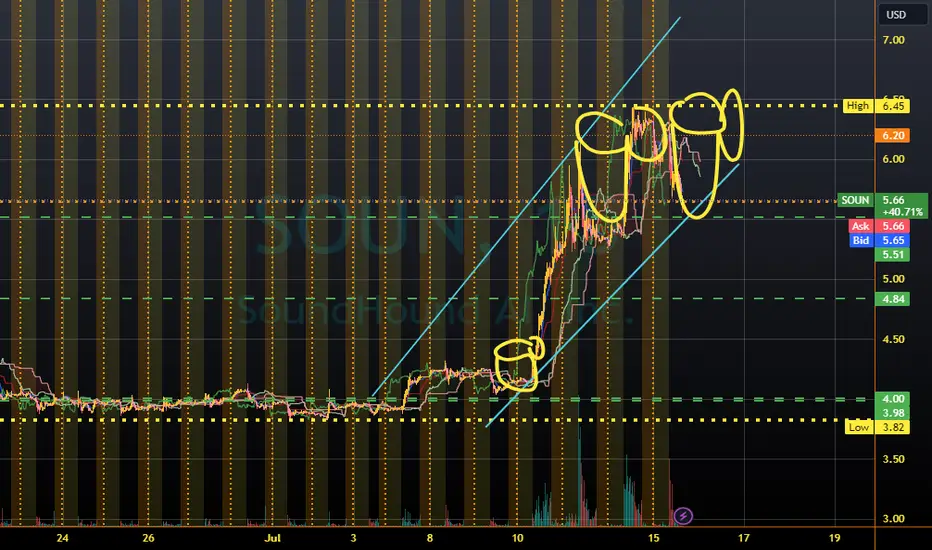Screen dimensions: 932x550
Task: Click the Jul label on time axis
Action: pos(272,538)
